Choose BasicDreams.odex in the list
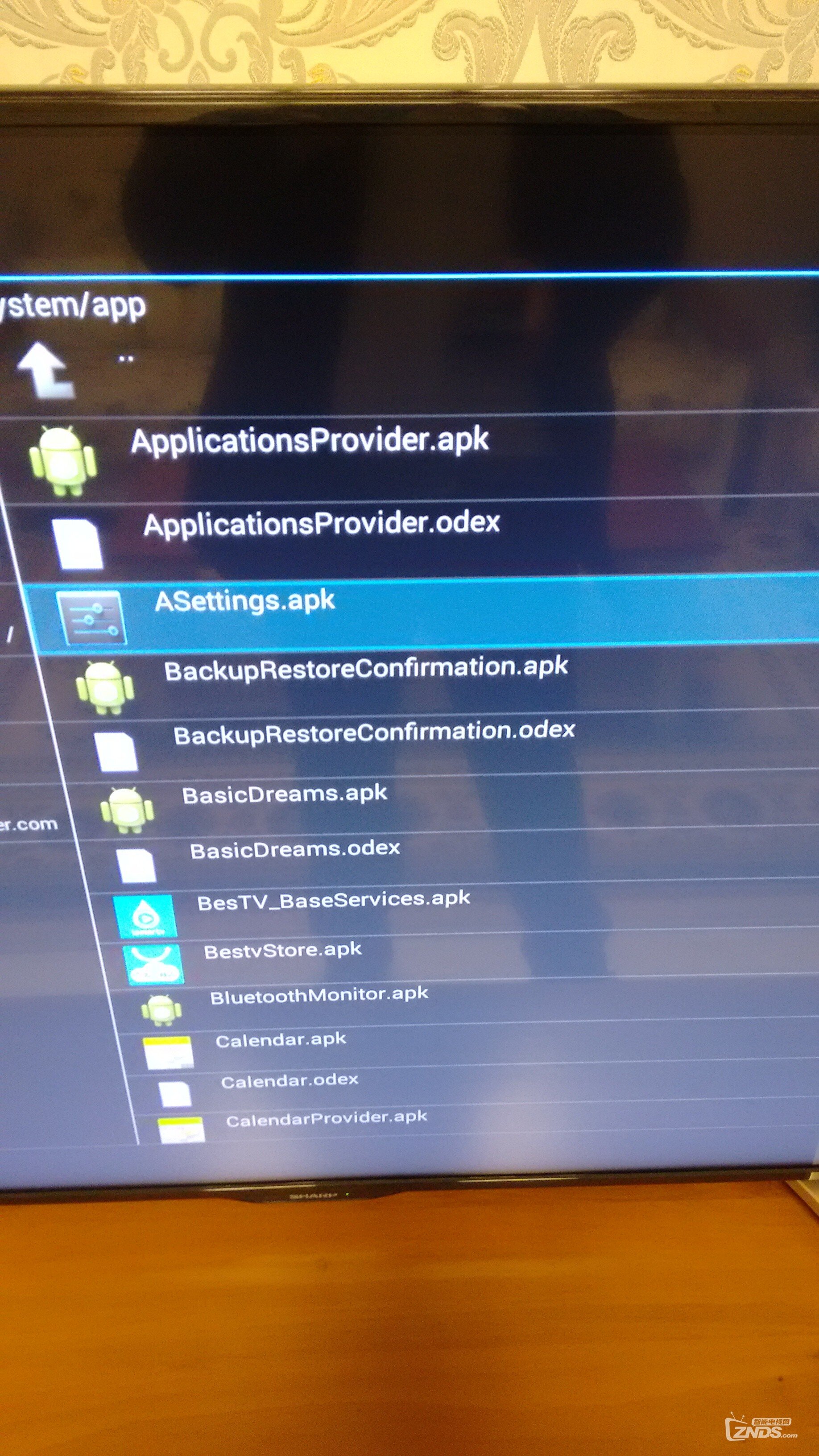Screen dimensions: 819x1456 tap(294, 849)
